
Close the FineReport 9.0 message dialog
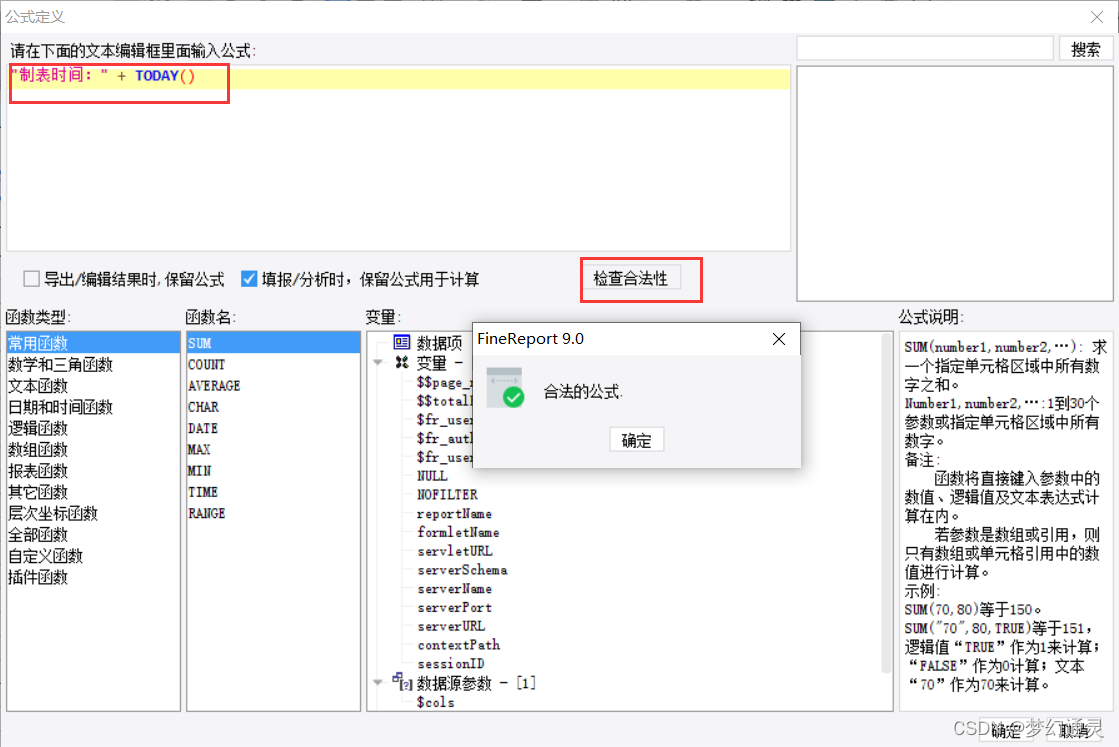[779, 339]
